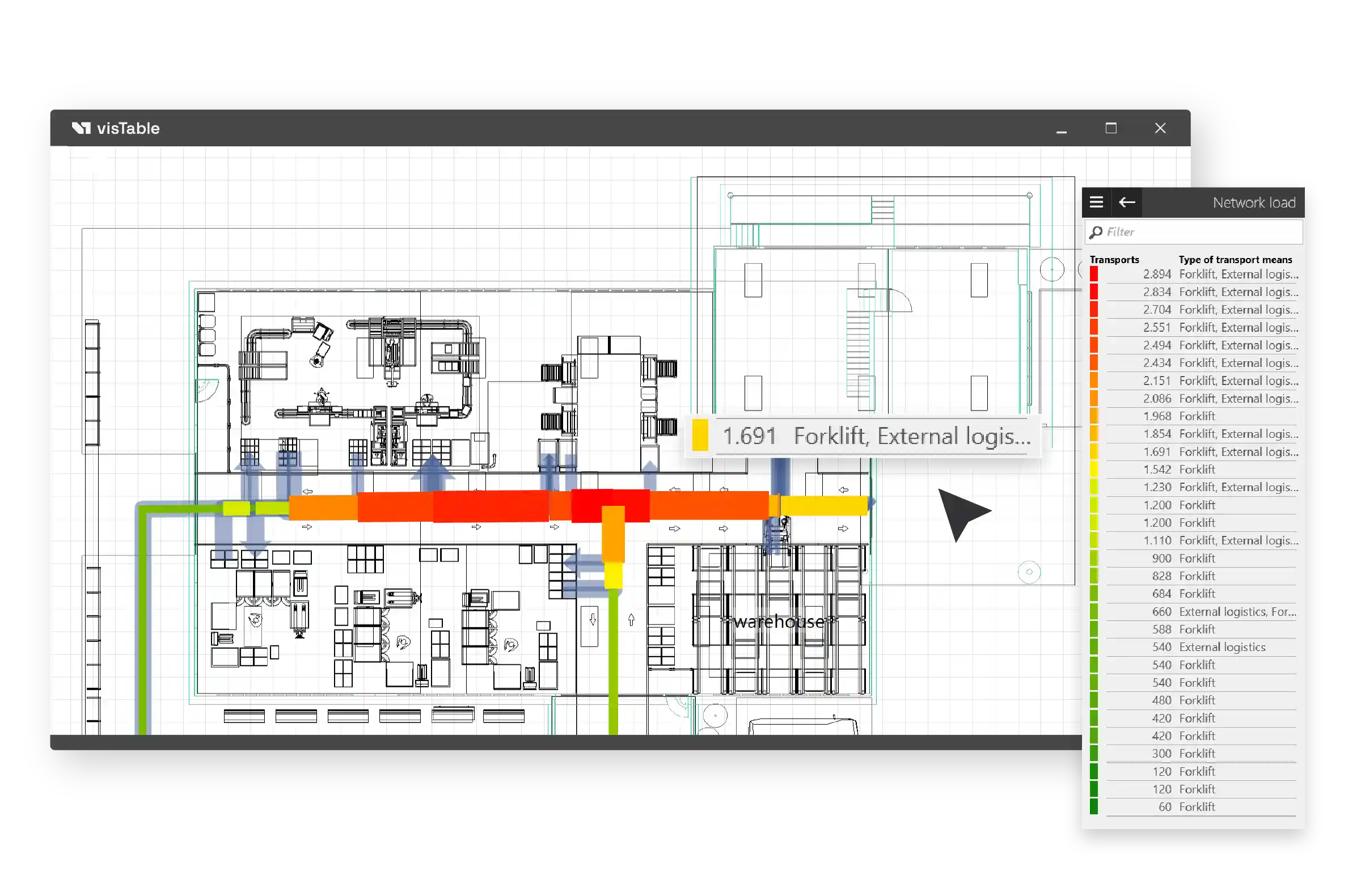Select the 2.086 transport row

[1194, 399]
